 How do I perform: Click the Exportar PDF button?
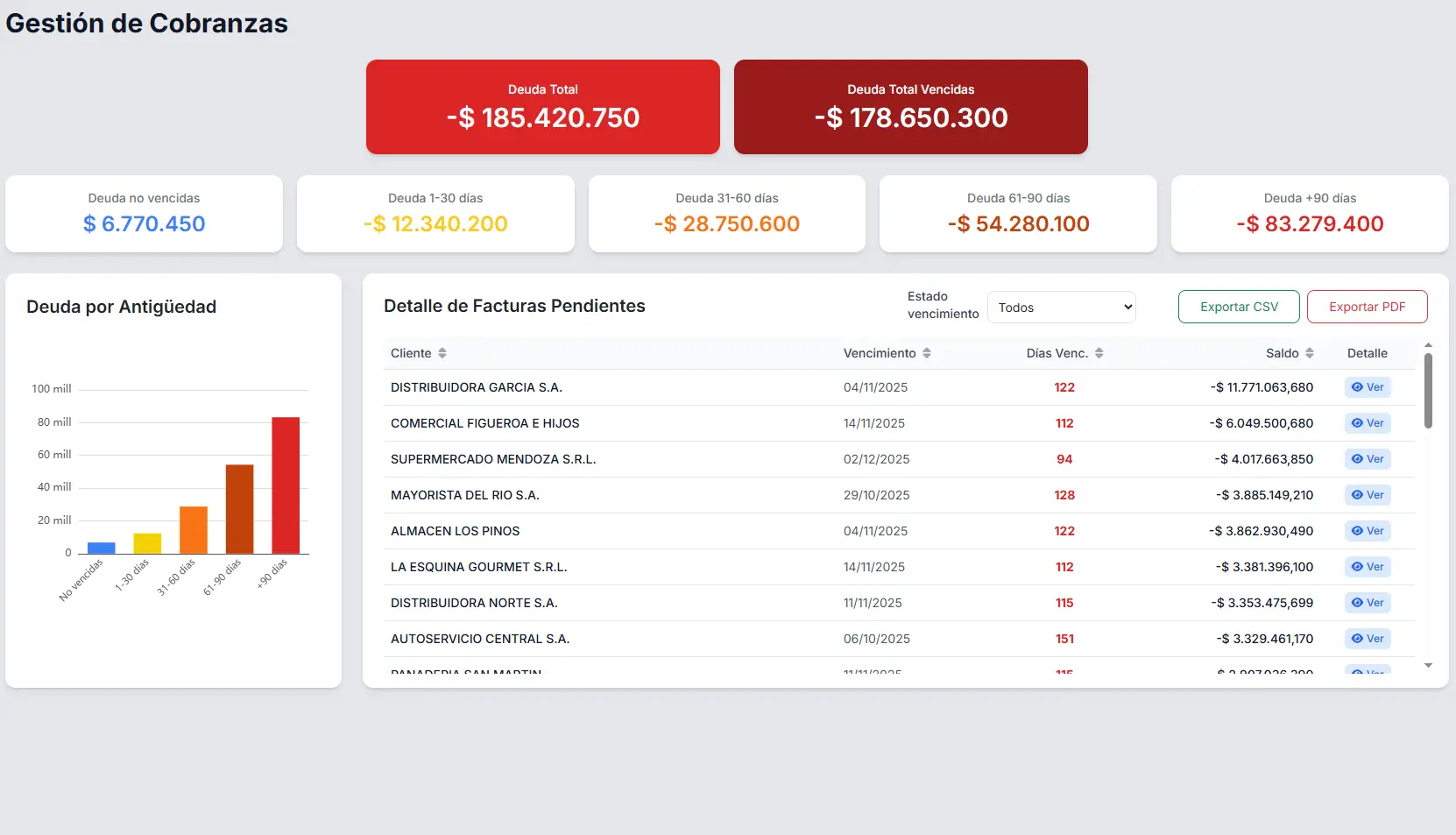[x=1367, y=307]
